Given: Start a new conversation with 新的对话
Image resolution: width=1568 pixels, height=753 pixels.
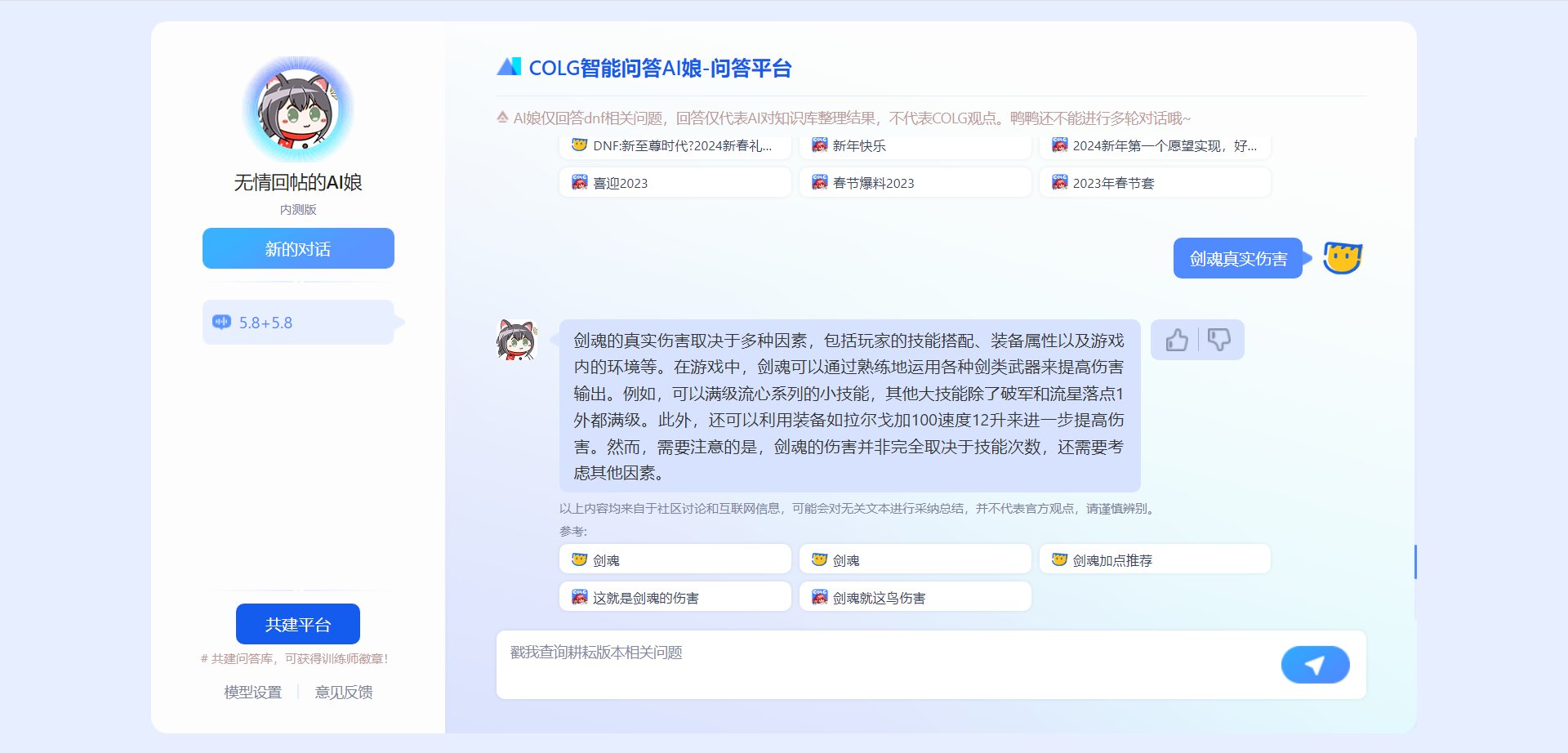Looking at the screenshot, I should point(298,248).
